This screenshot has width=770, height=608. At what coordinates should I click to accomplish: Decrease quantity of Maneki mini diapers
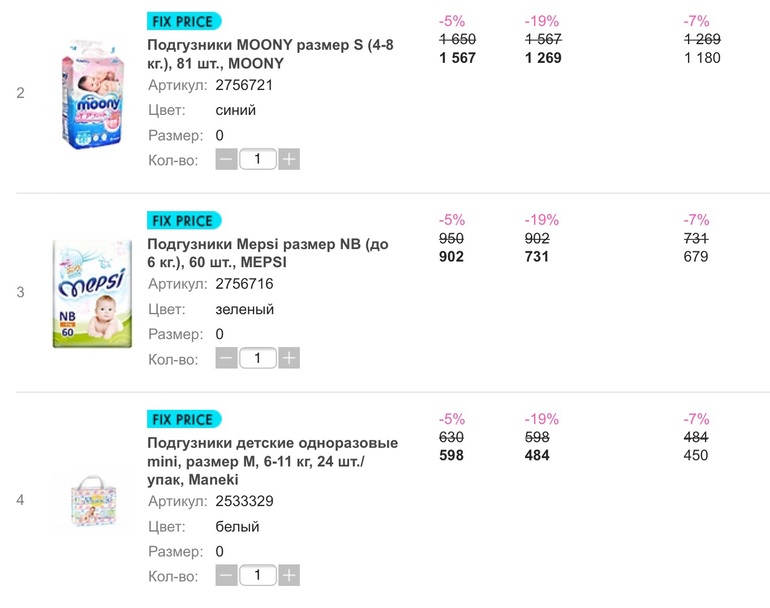coord(227,575)
